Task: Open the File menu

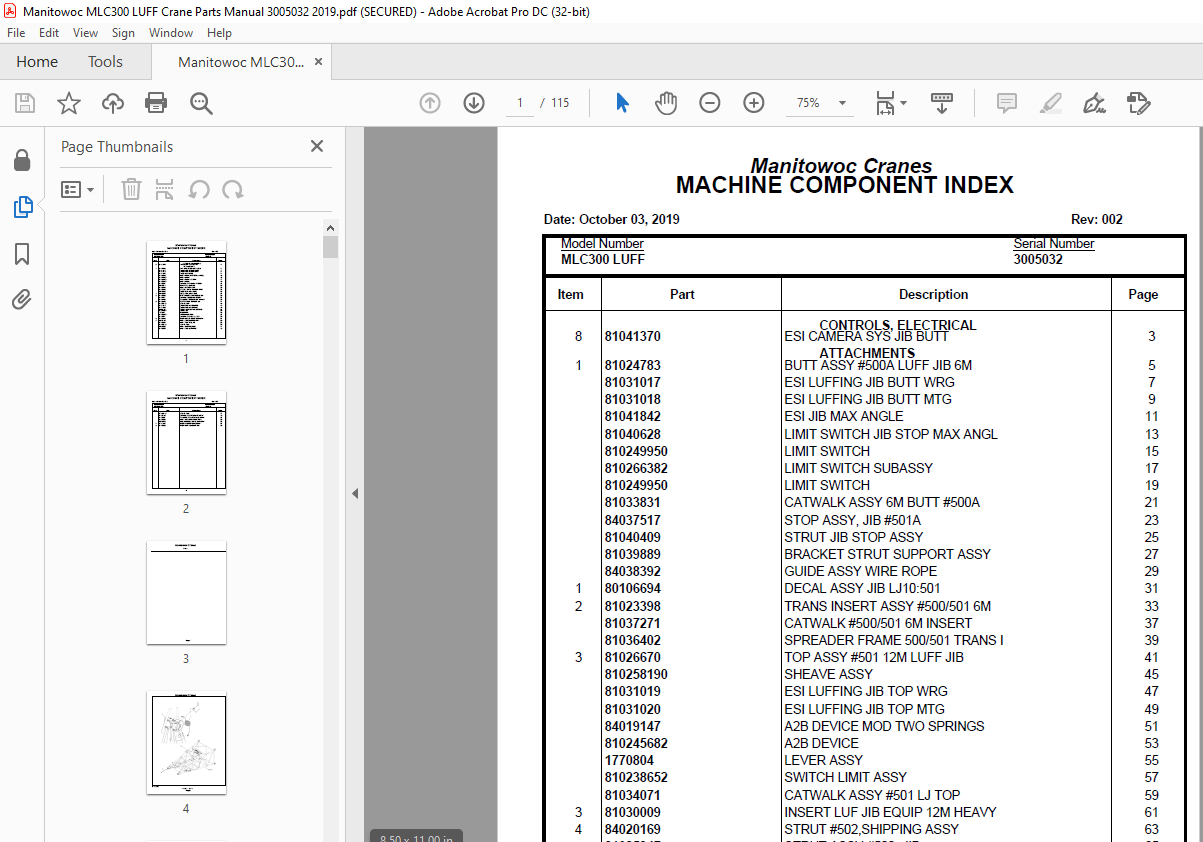Action: [16, 33]
